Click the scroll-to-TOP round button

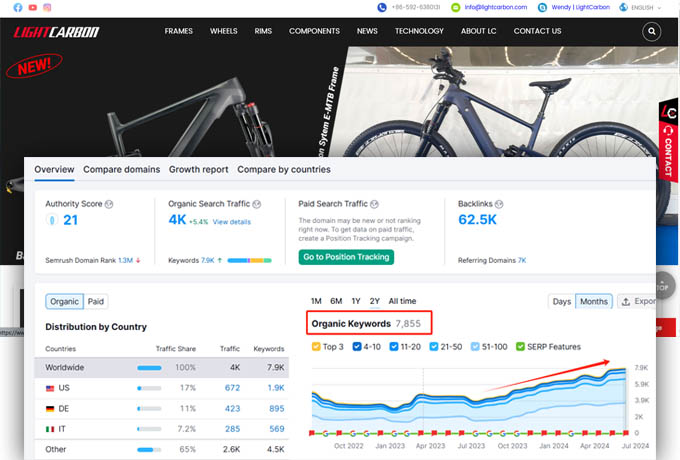662,285
